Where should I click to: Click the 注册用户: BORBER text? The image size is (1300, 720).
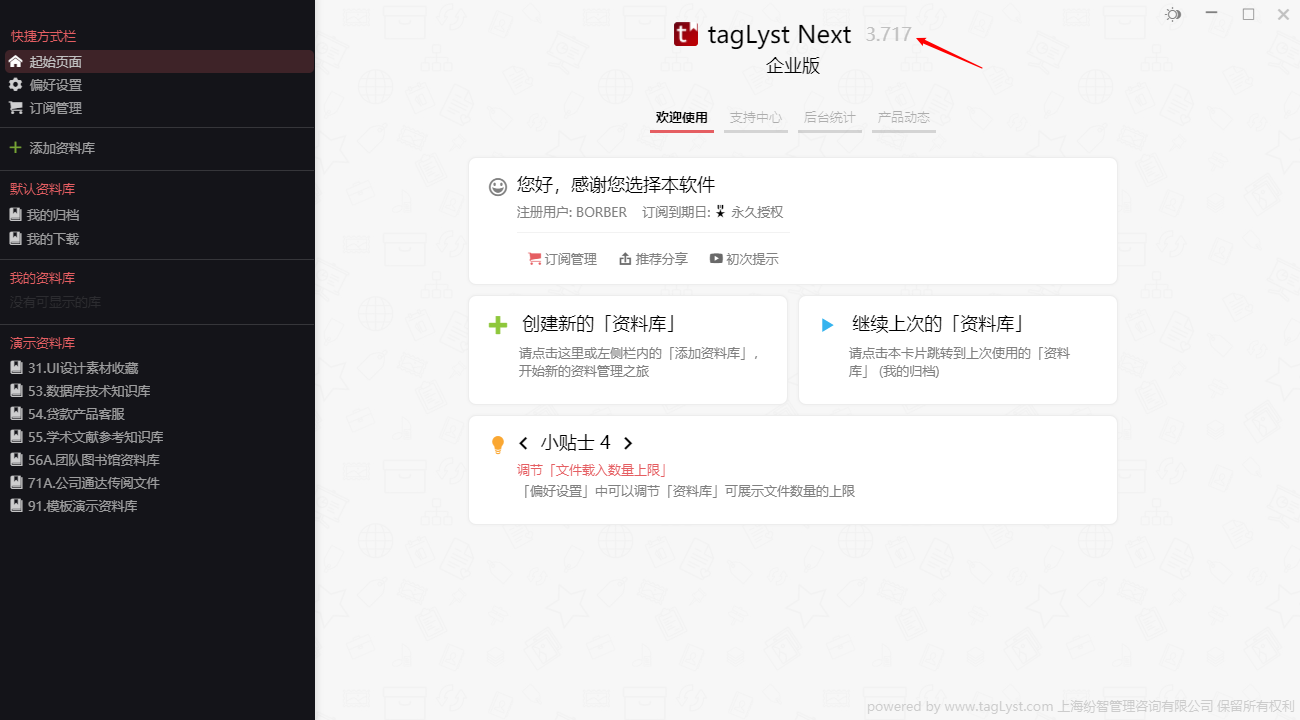click(572, 212)
